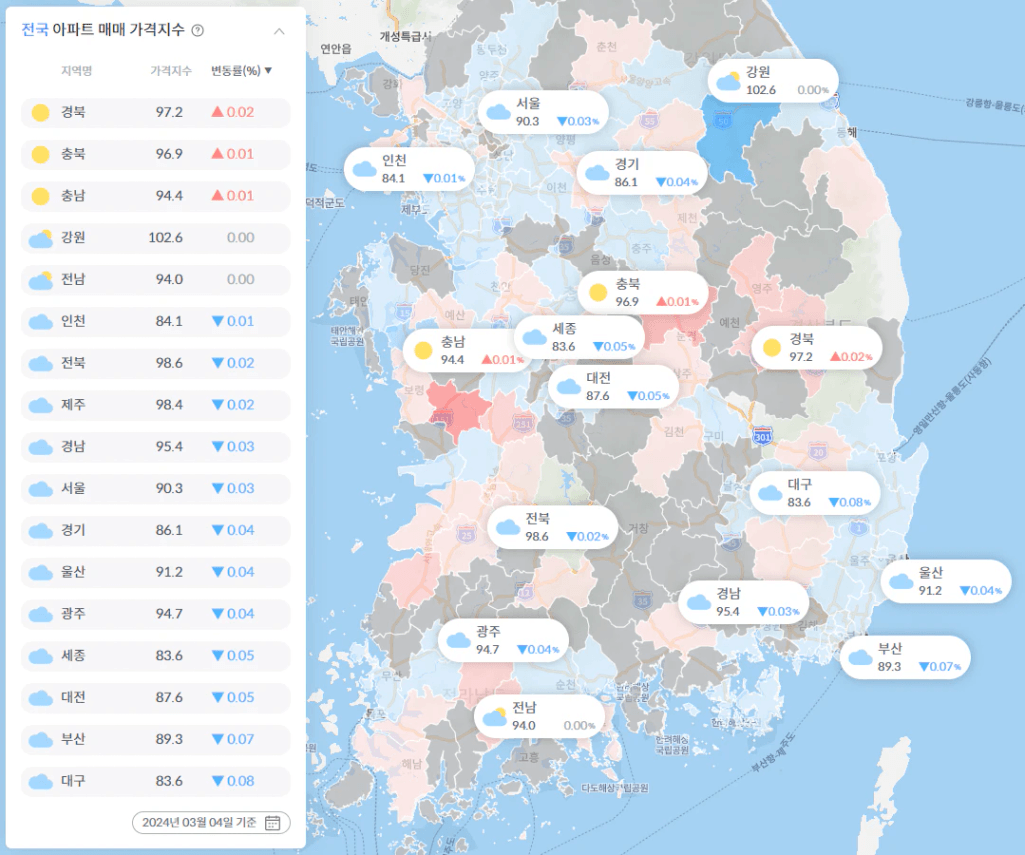Open the 대전 87.6 map bubble
Image resolution: width=1025 pixels, height=855 pixels.
click(613, 387)
